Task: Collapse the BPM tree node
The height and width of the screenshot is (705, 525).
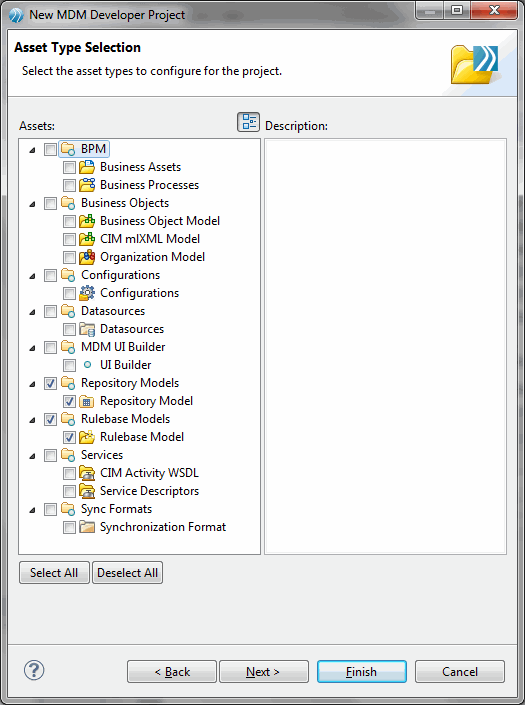Action: pos(32,150)
